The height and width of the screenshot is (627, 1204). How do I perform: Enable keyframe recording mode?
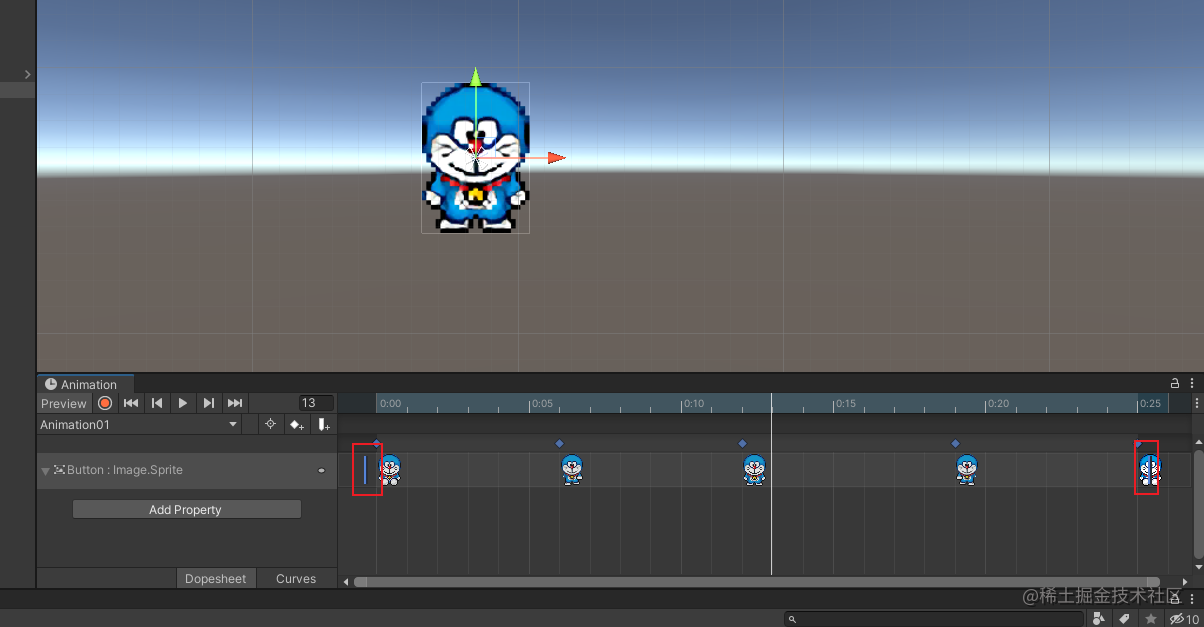click(105, 403)
